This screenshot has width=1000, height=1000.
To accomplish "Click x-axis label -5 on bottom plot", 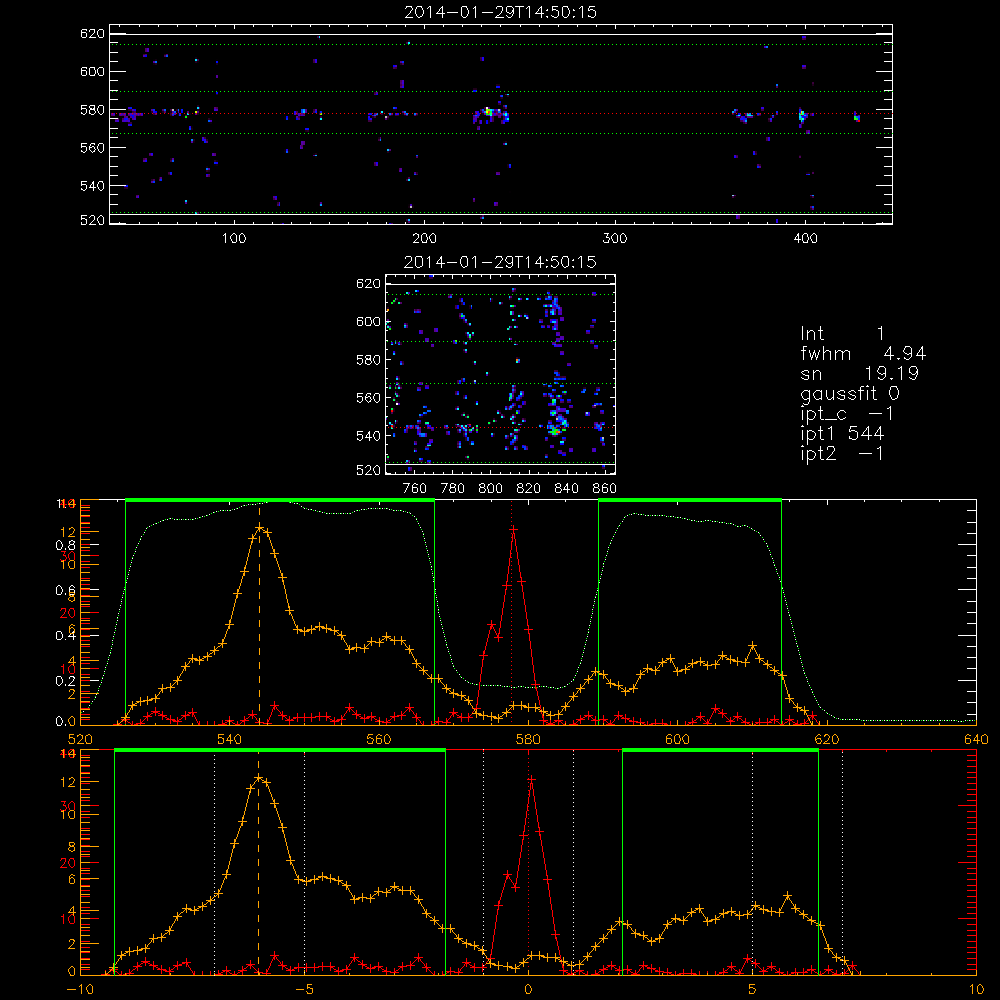I will (x=304, y=989).
